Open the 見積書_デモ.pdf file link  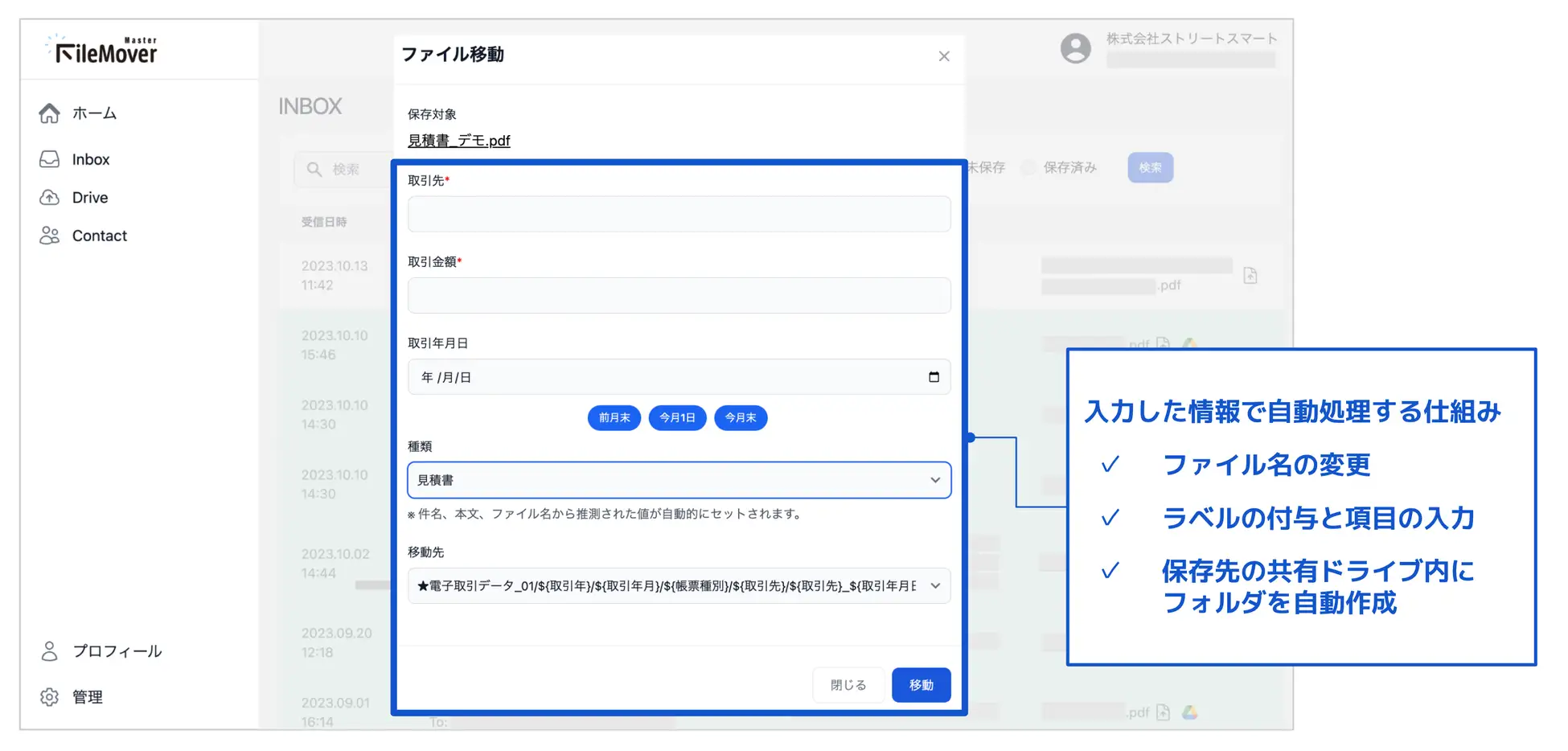point(458,141)
